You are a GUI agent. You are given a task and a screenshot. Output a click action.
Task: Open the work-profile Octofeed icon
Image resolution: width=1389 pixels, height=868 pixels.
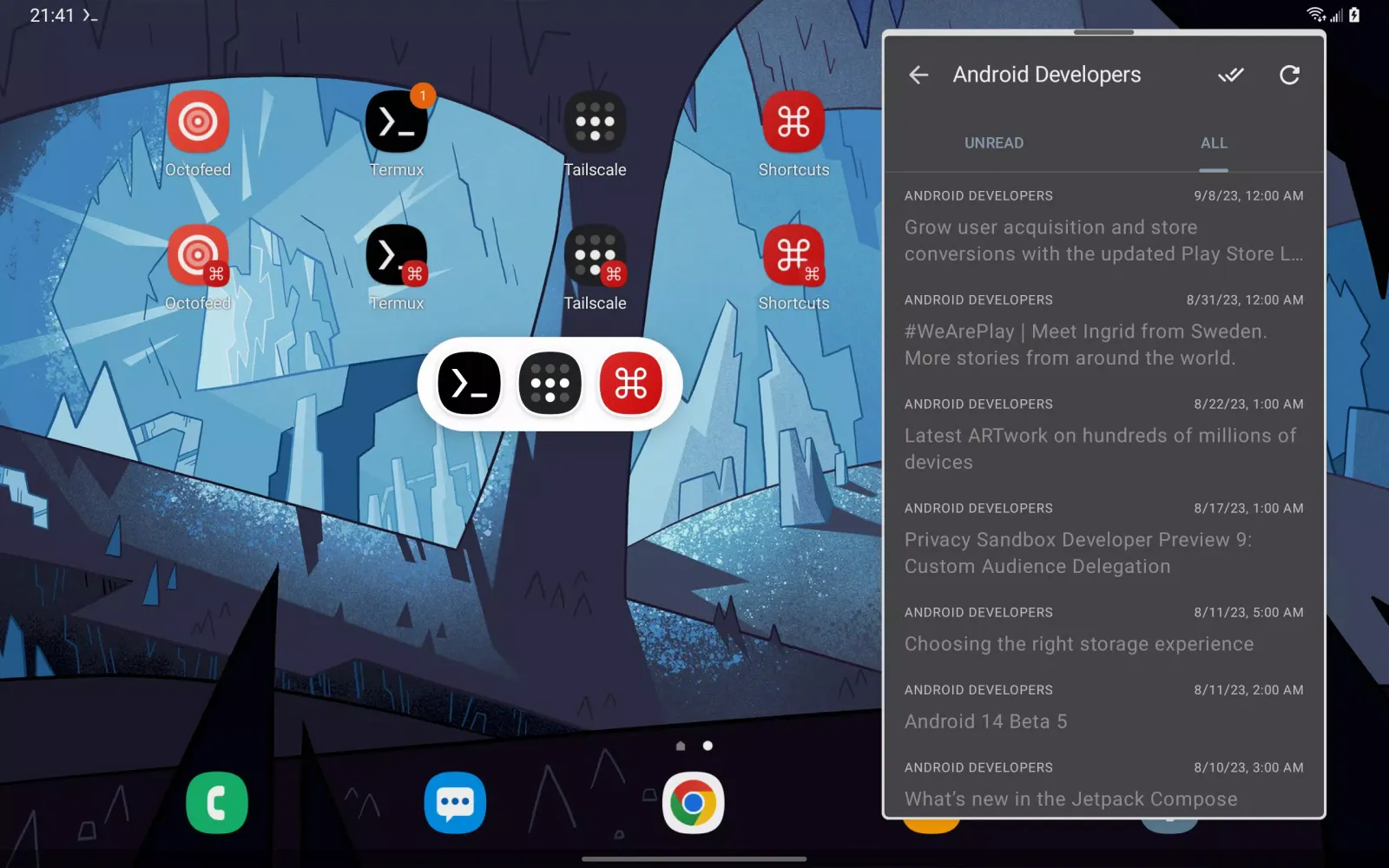(197, 256)
